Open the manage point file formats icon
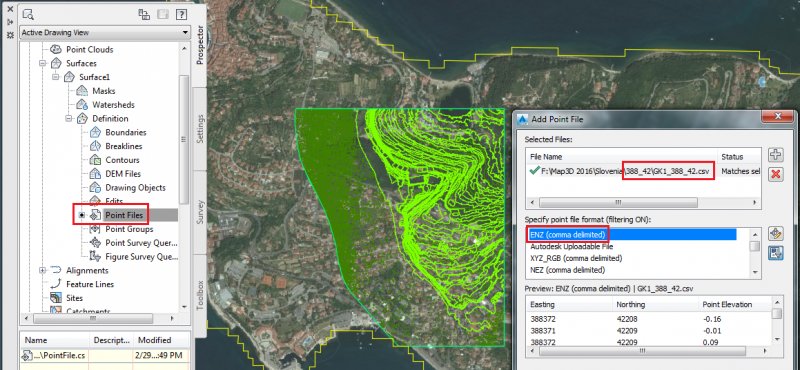800x370 pixels. tap(776, 234)
